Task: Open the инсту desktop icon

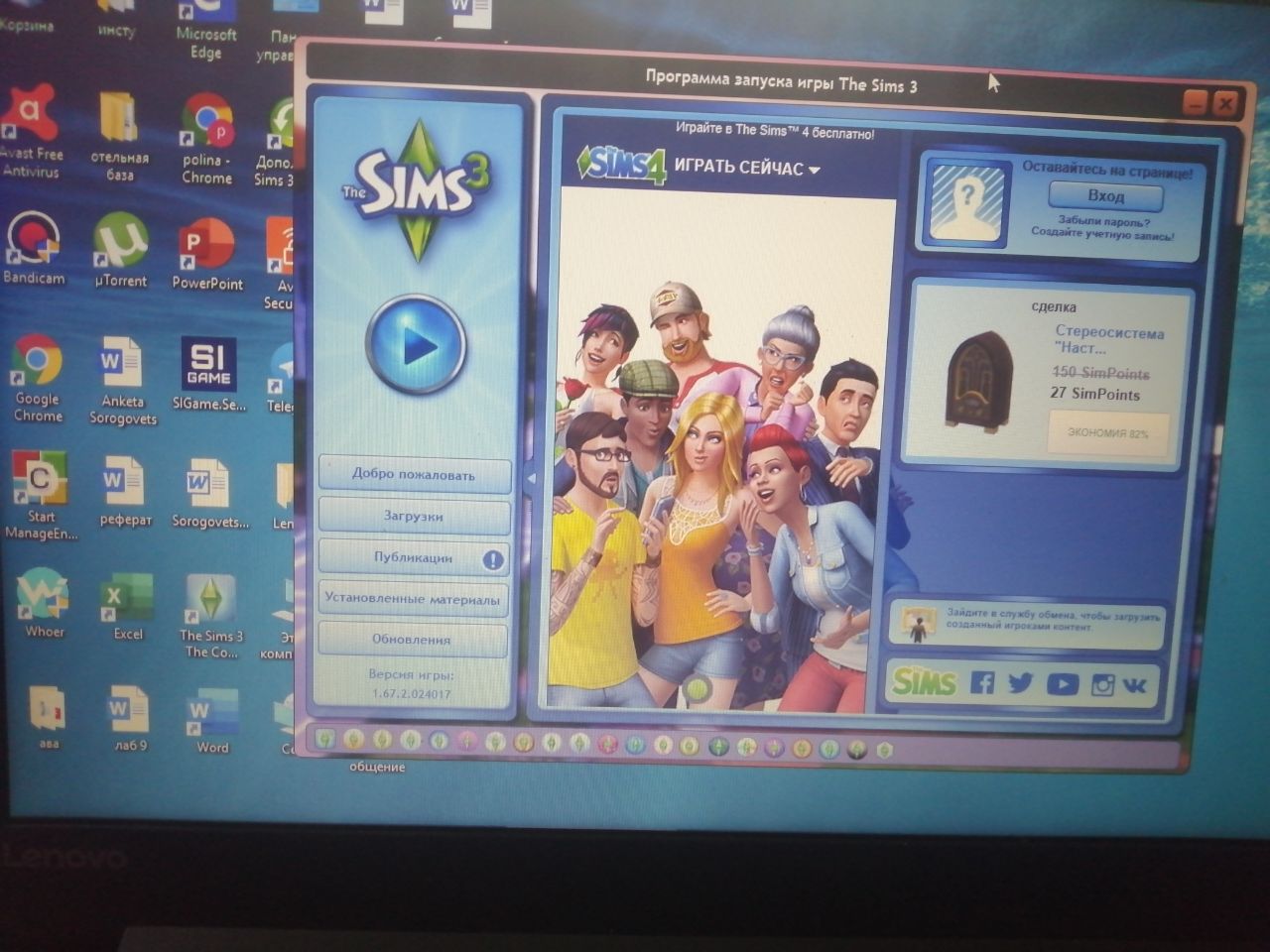Action: click(117, 20)
